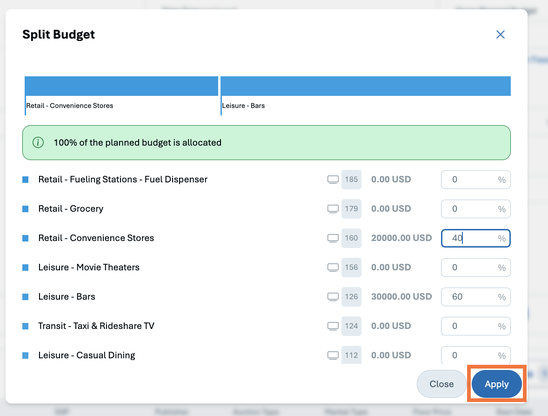Click the screen icon beside Leisure - Bars

click(x=333, y=297)
